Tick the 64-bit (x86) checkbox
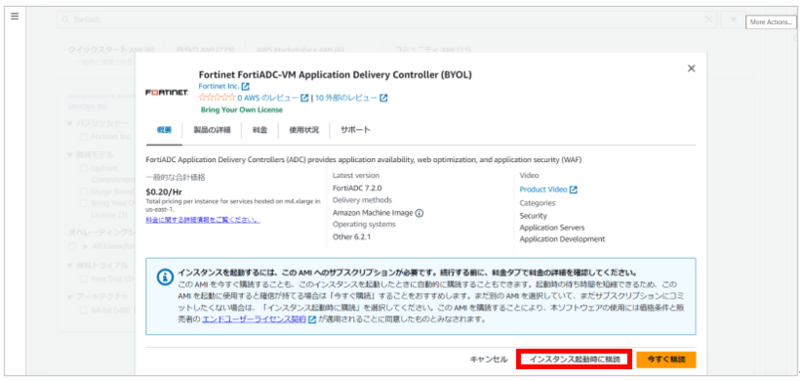The width and height of the screenshot is (800, 380). (83, 310)
